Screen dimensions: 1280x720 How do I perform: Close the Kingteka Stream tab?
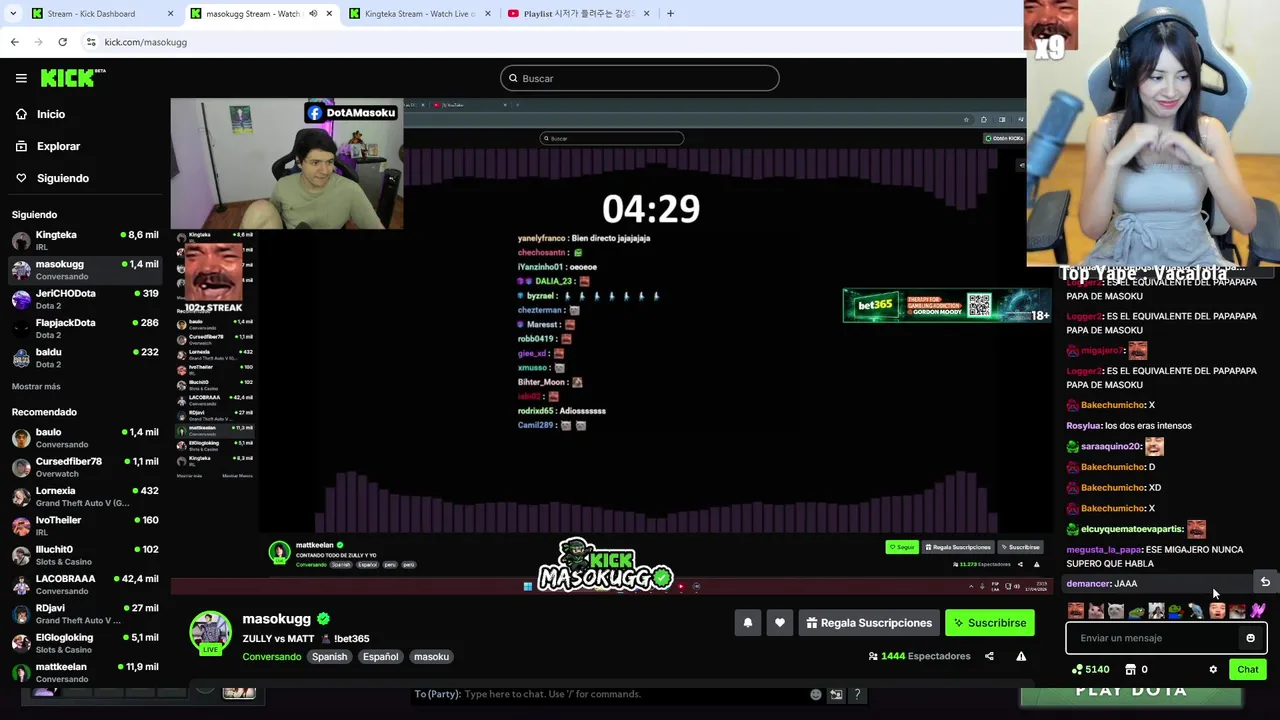488,14
